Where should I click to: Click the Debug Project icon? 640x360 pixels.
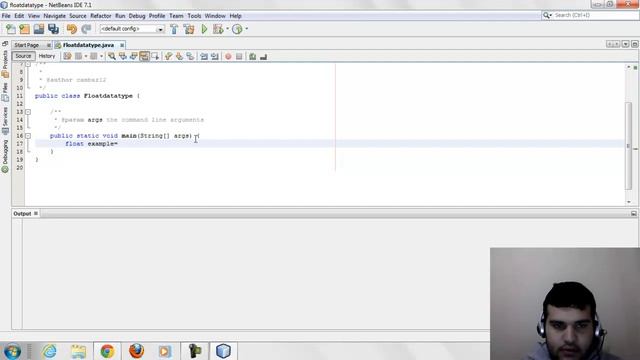[218, 29]
